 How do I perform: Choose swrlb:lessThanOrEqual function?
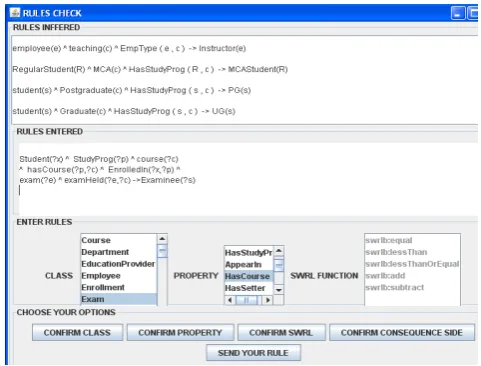click(x=412, y=264)
